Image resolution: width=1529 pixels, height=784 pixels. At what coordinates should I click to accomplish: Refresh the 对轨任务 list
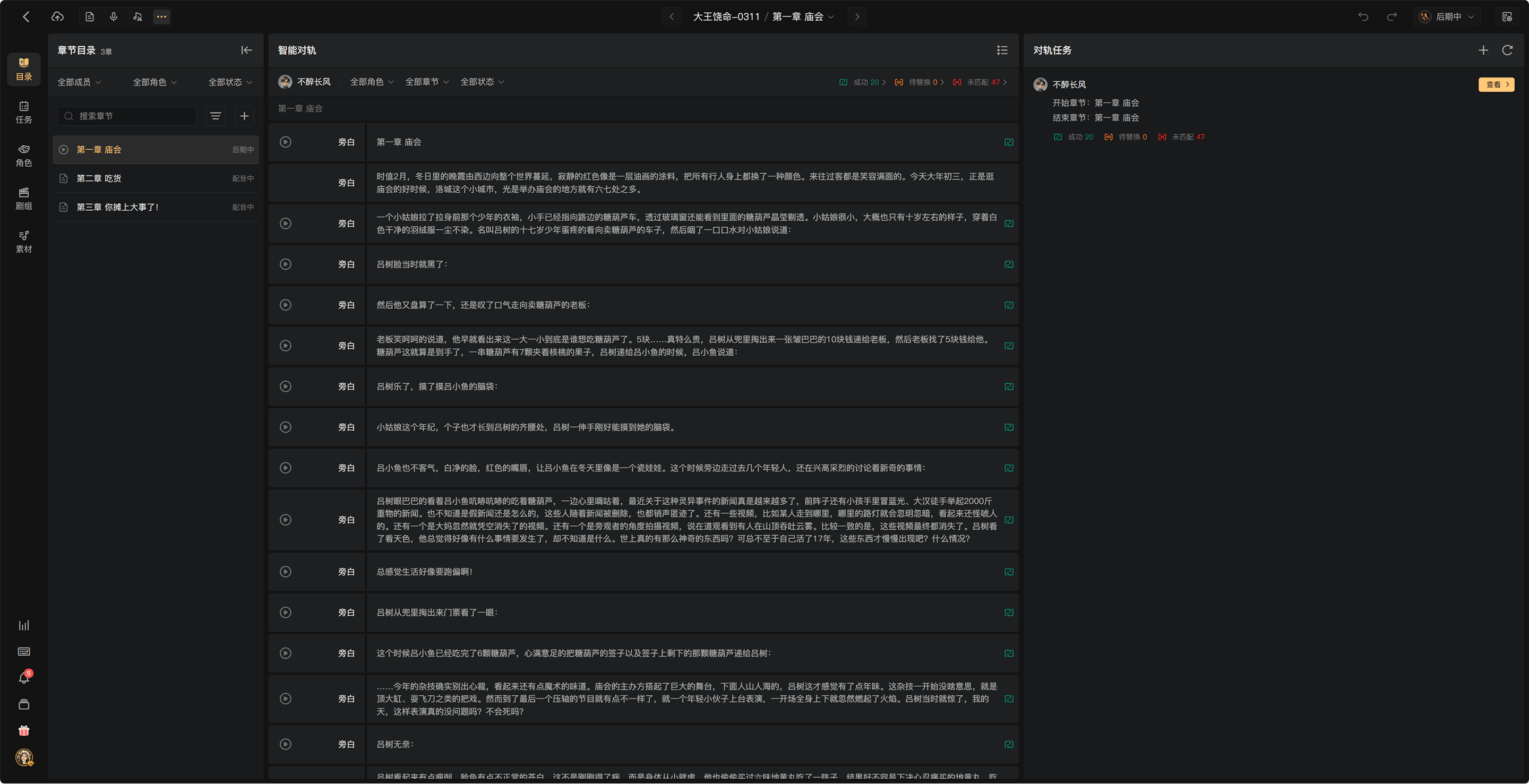(x=1507, y=50)
